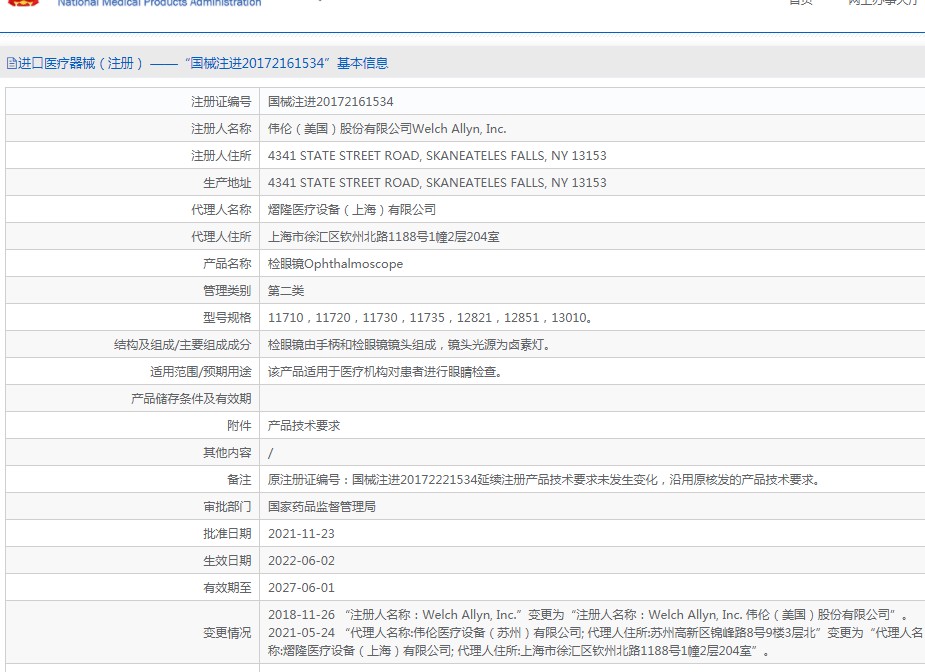This screenshot has width=925, height=672.
Task: Click the 注册人住所 label
Action: pyautogui.click(x=221, y=156)
